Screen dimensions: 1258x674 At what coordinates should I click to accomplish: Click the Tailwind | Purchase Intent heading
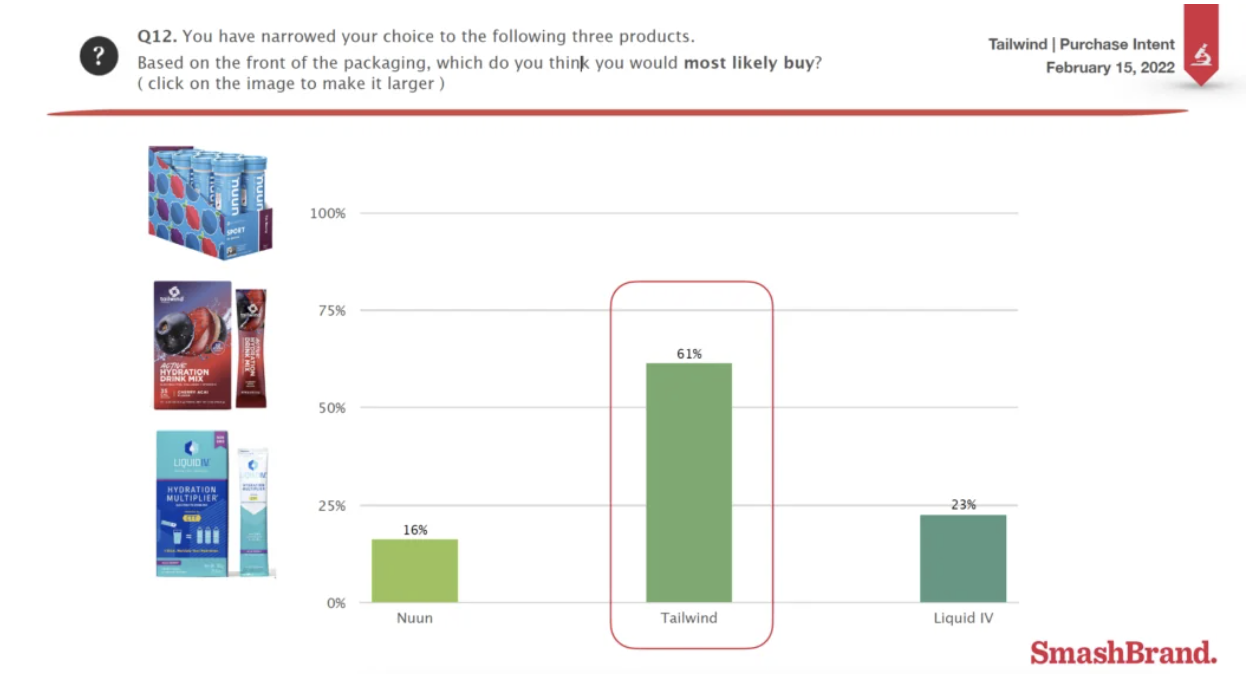click(1081, 44)
